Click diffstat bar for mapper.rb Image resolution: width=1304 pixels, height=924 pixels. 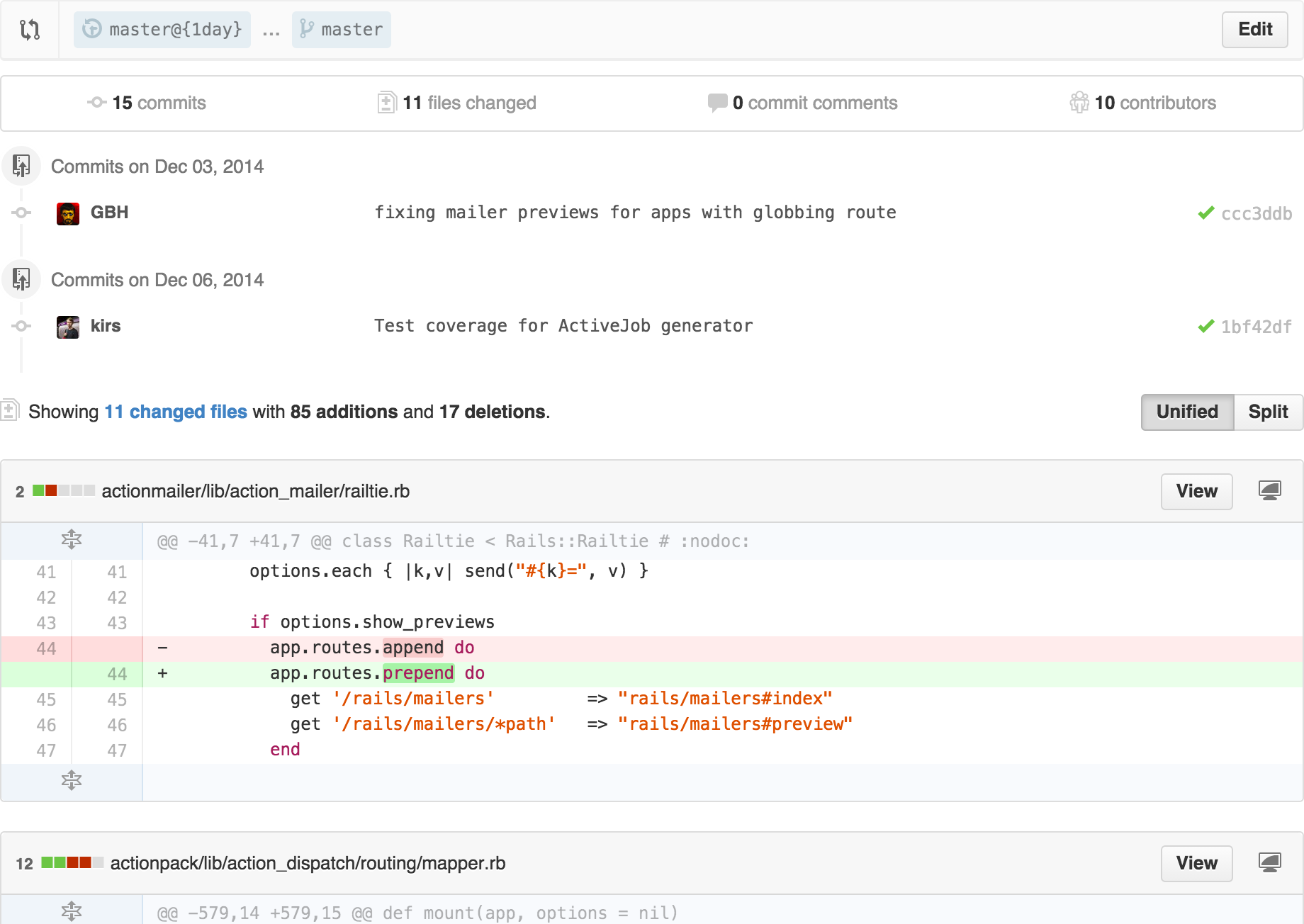(x=72, y=862)
